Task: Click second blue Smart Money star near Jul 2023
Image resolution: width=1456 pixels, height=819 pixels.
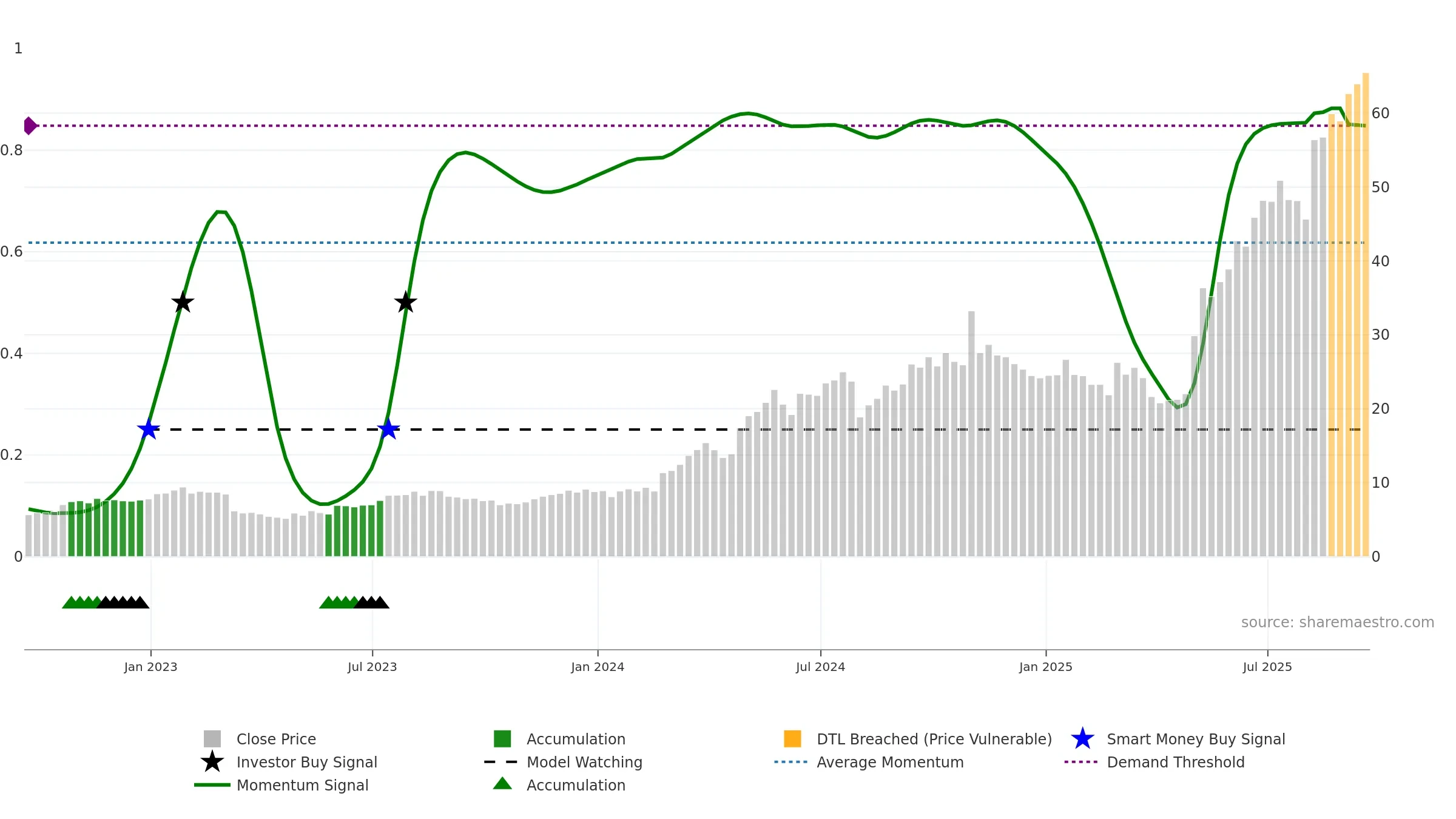Action: [x=388, y=430]
